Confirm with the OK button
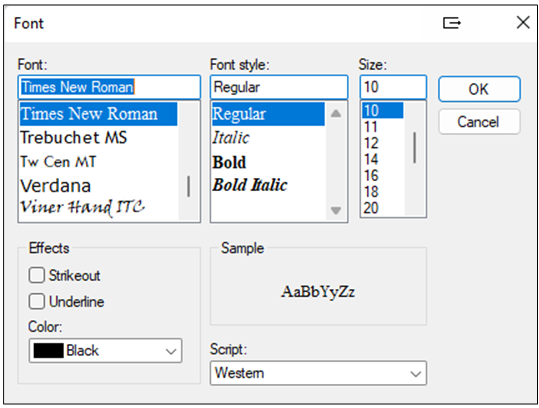The height and width of the screenshot is (408, 539). (479, 89)
